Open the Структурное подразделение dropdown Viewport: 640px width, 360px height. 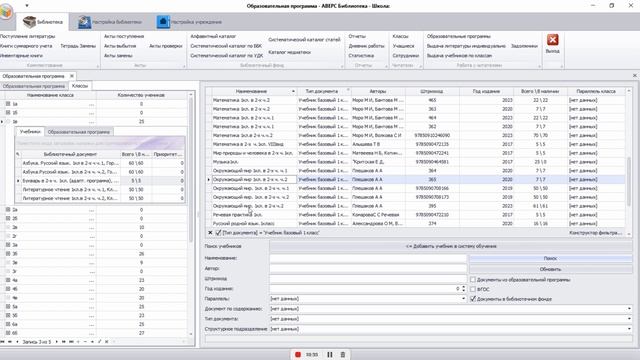629,329
